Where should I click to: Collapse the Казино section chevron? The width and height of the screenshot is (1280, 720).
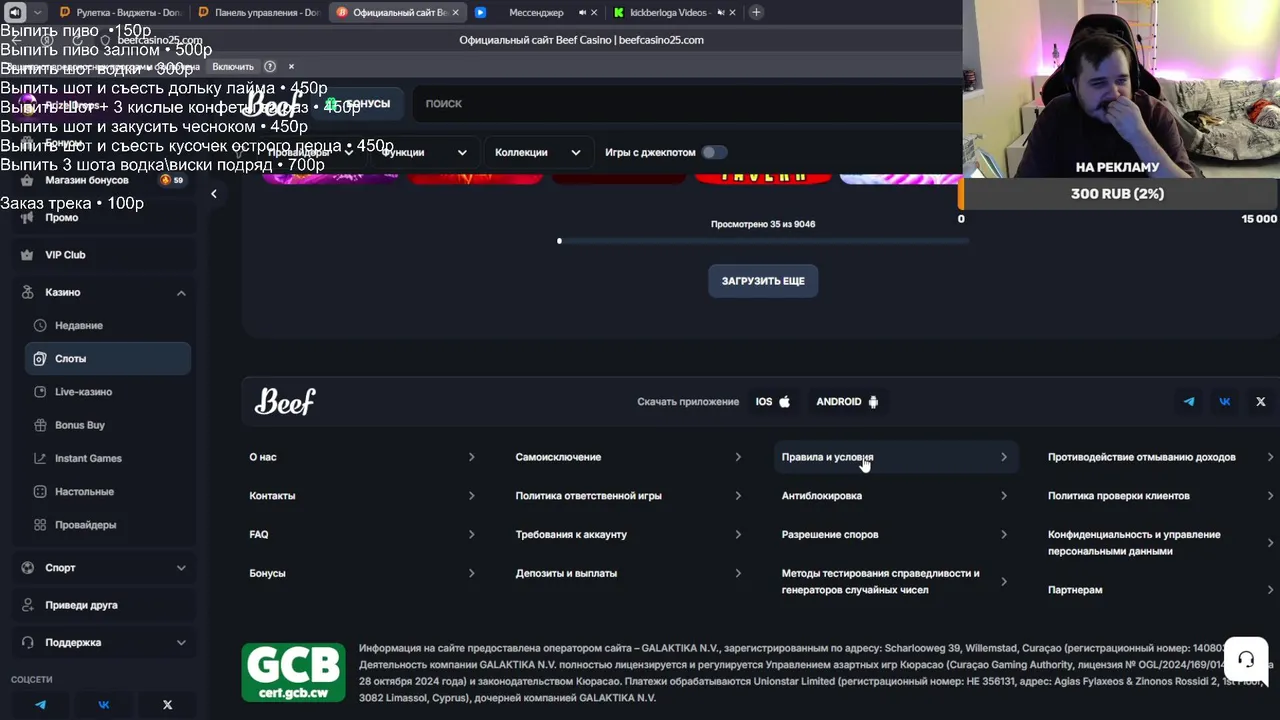[x=181, y=292]
